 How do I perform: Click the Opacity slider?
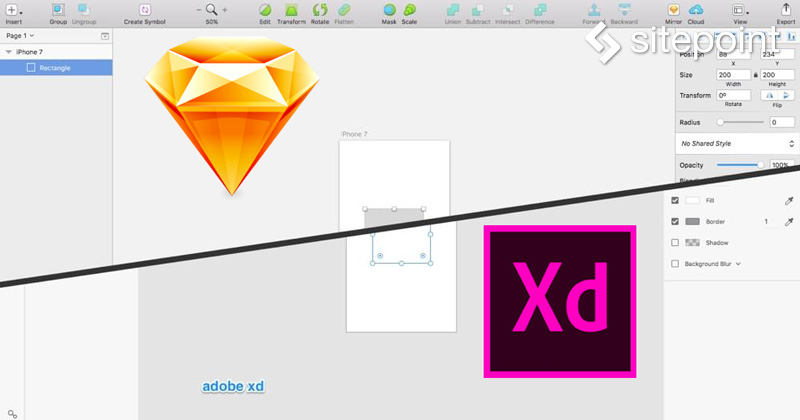pos(740,165)
